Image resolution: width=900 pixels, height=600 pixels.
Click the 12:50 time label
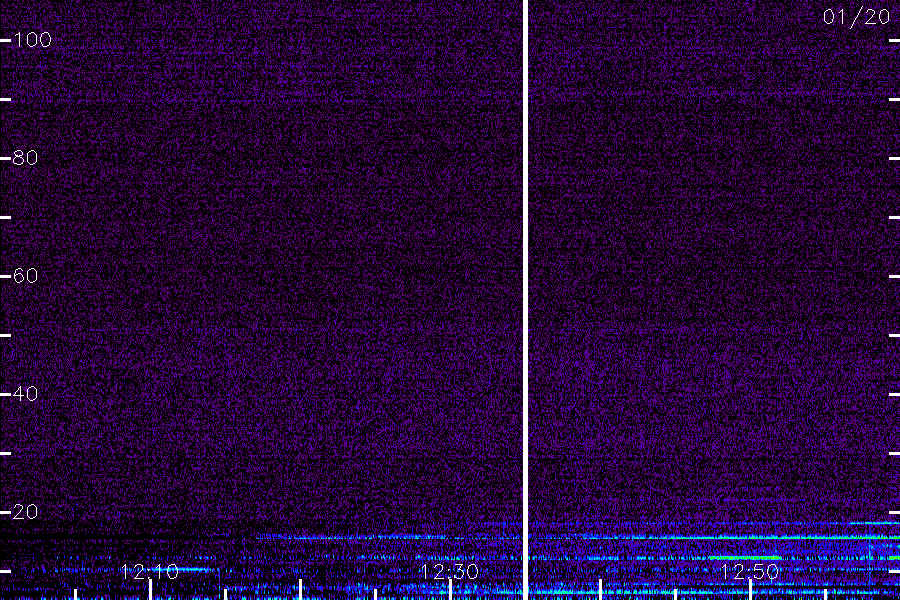point(749,572)
